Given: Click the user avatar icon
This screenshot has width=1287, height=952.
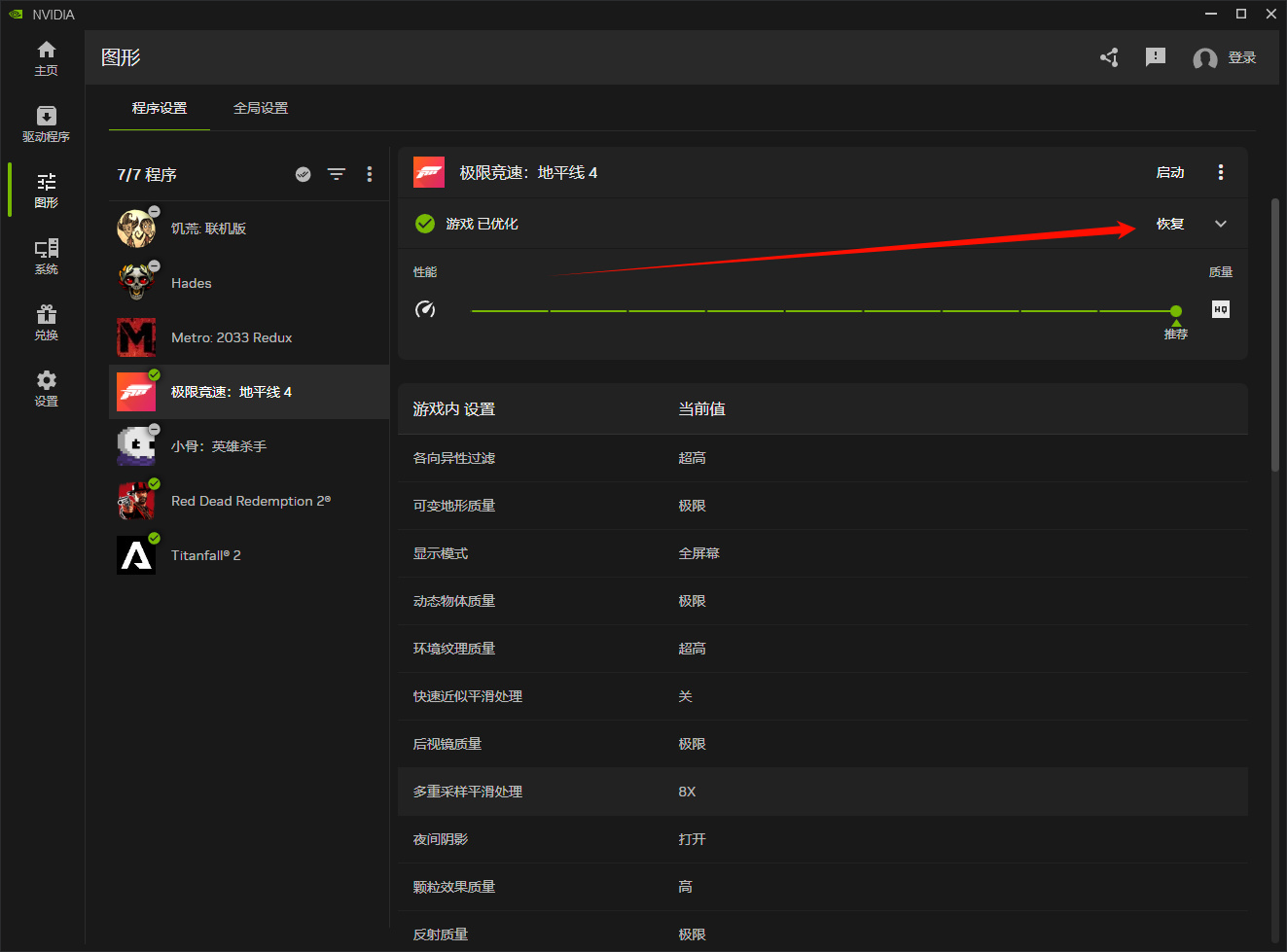Looking at the screenshot, I should click(1205, 58).
